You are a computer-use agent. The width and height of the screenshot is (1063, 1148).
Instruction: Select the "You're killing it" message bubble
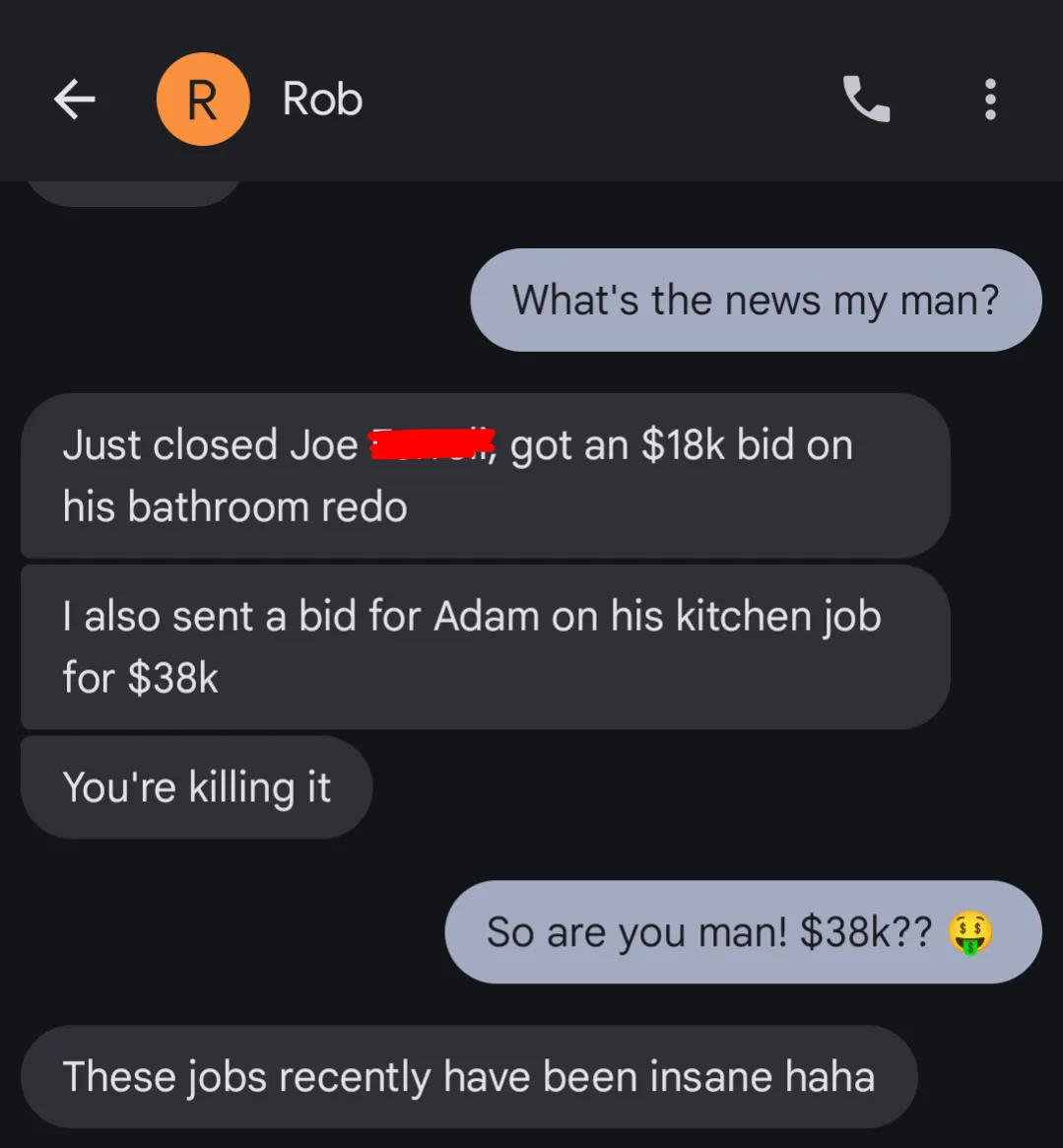coord(196,787)
